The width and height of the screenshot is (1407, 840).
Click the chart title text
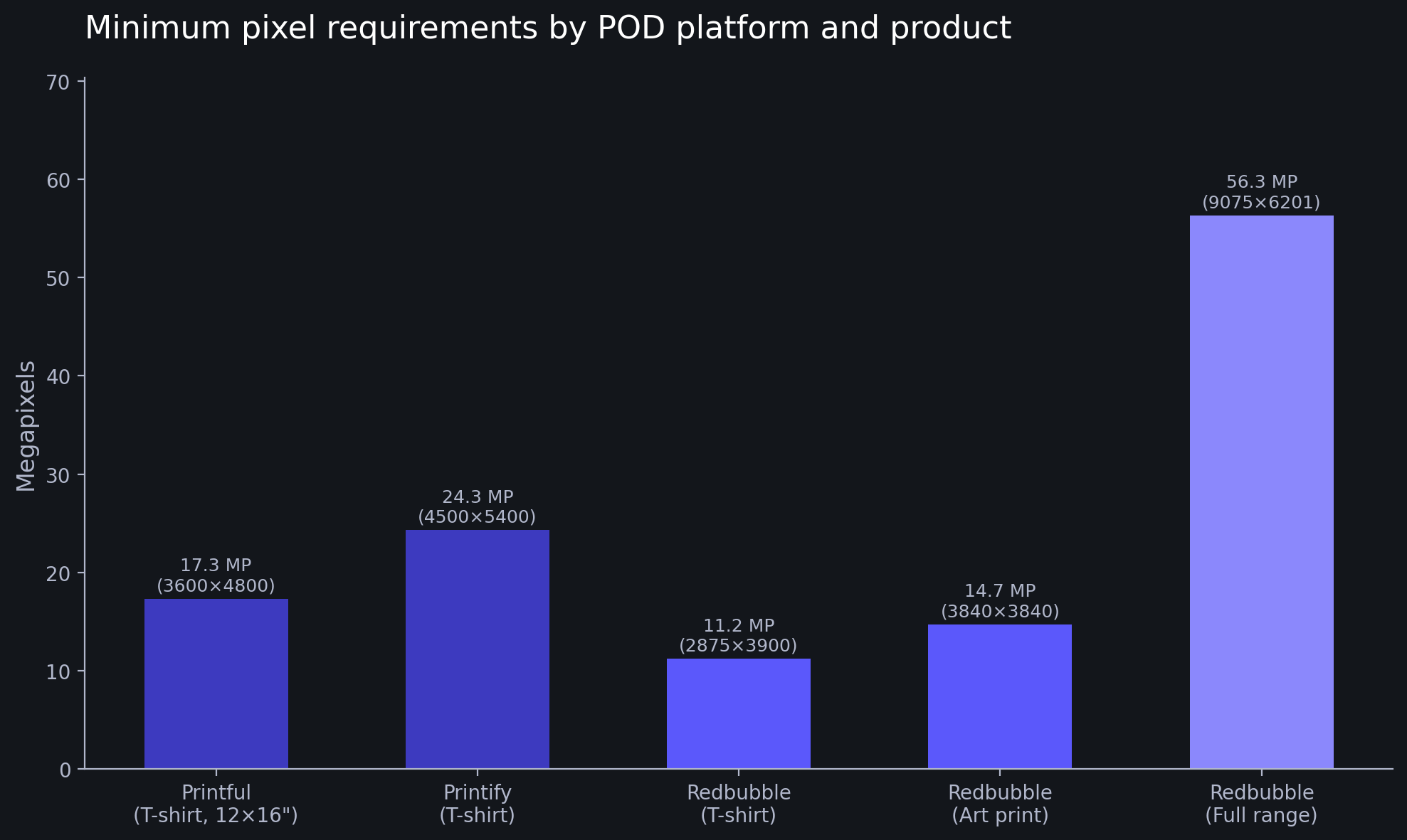(547, 28)
